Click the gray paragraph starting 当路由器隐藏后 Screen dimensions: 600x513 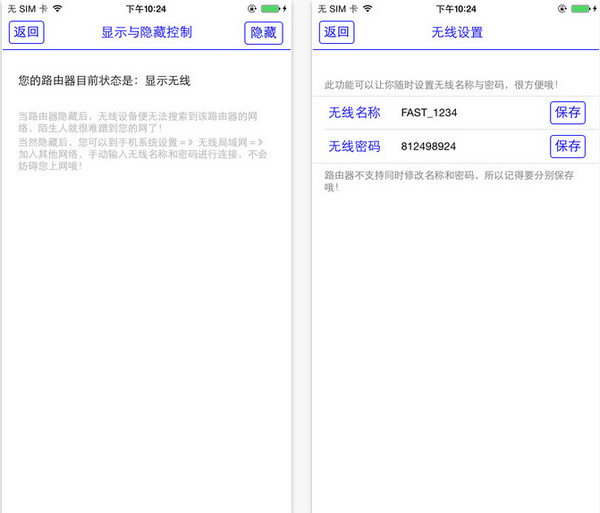click(138, 122)
